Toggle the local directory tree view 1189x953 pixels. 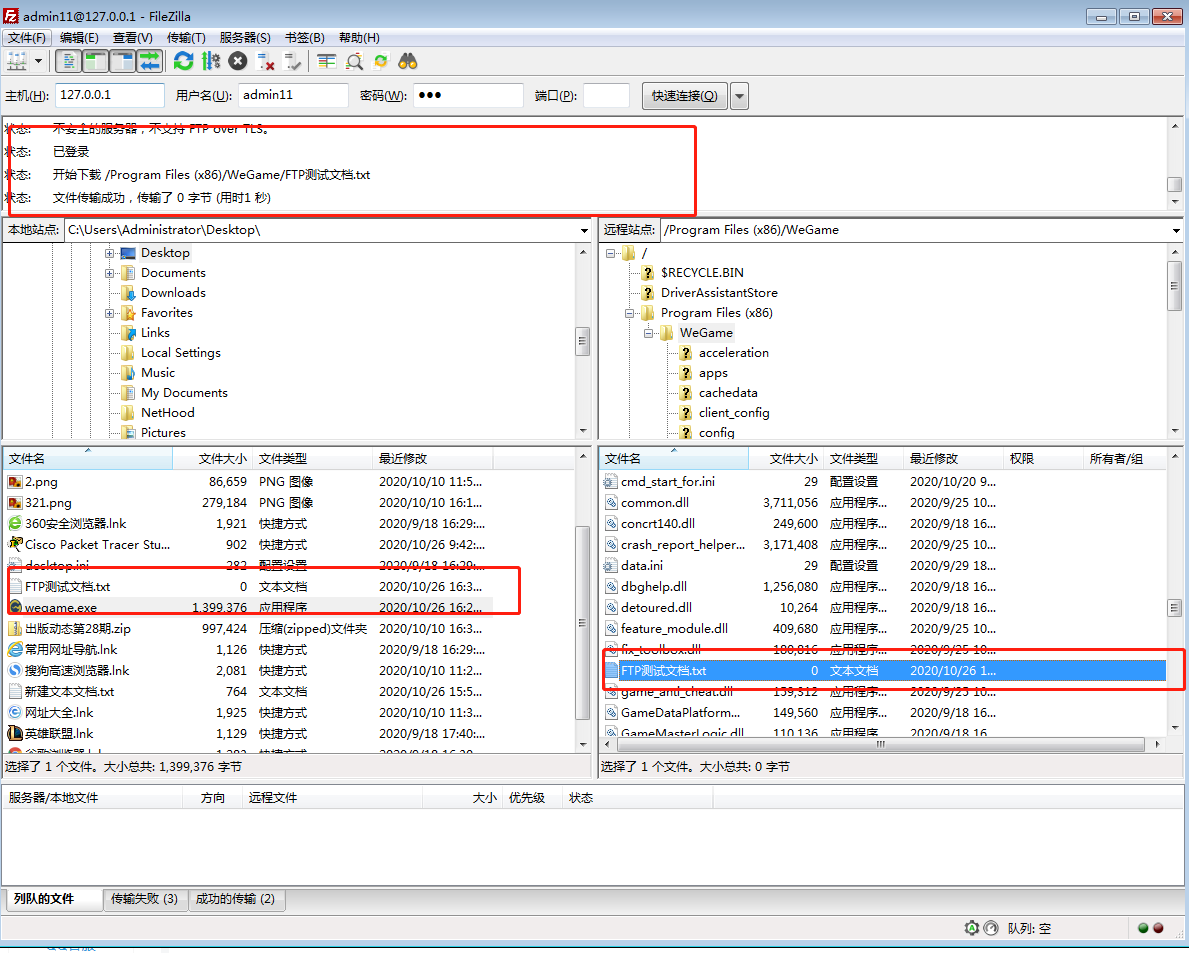(x=95, y=61)
